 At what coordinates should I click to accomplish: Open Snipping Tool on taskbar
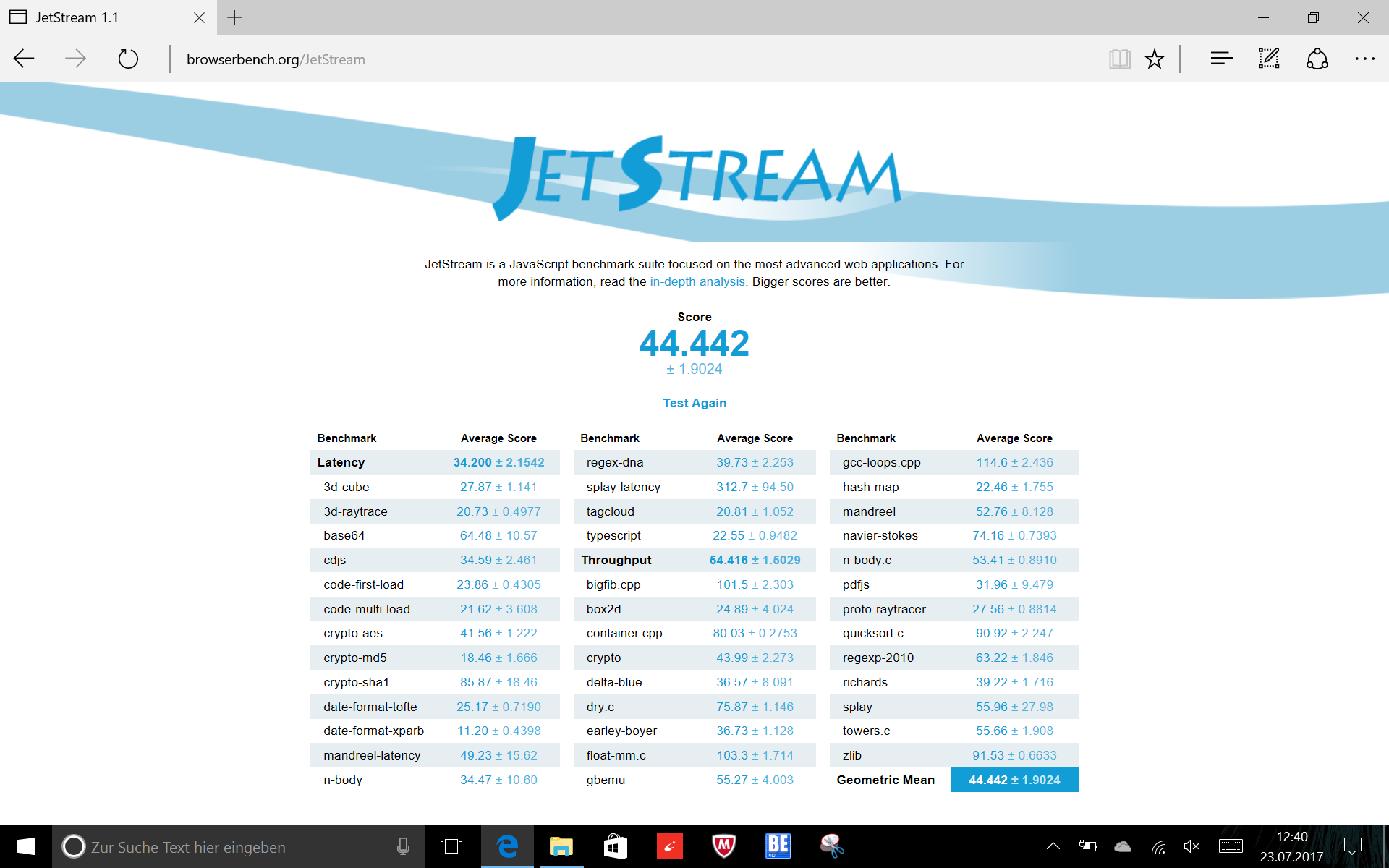[832, 846]
